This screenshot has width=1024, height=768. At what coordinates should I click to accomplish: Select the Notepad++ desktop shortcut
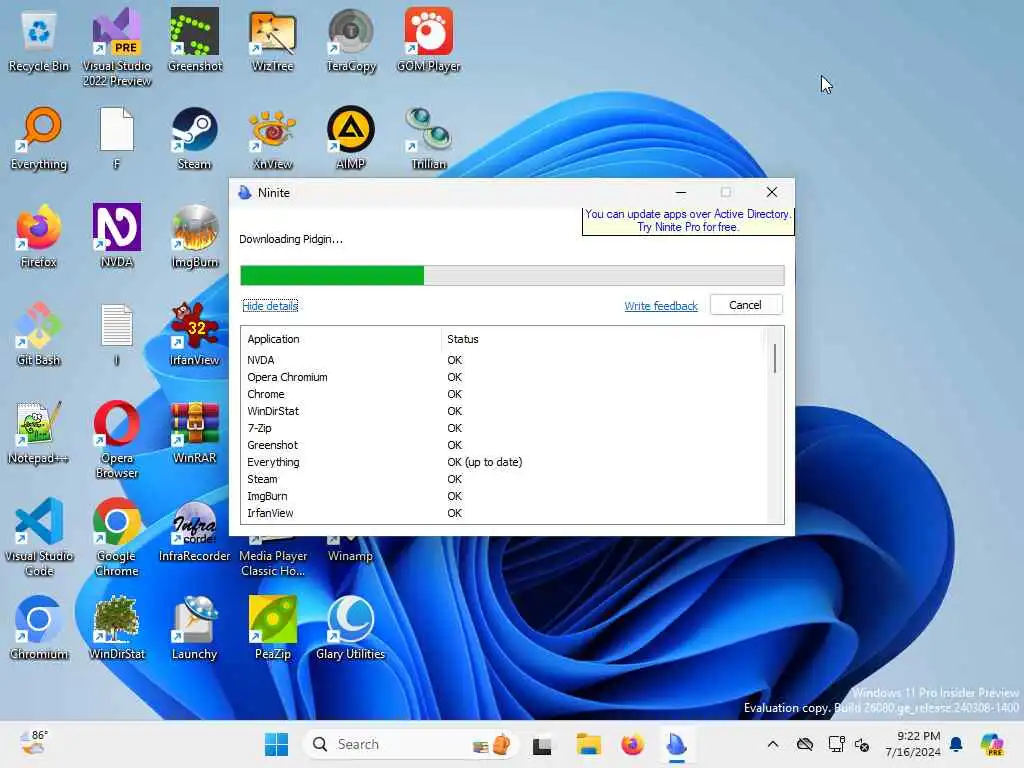(x=39, y=432)
